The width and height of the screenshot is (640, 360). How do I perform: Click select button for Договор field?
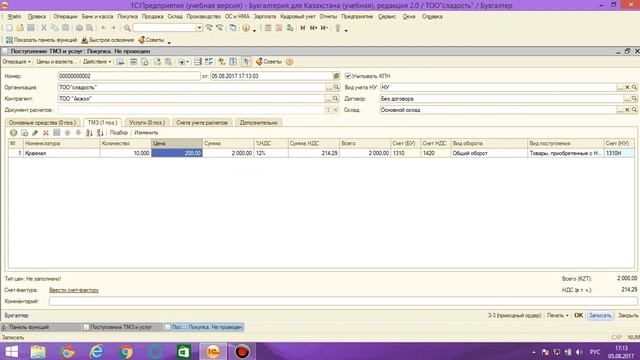click(x=627, y=99)
